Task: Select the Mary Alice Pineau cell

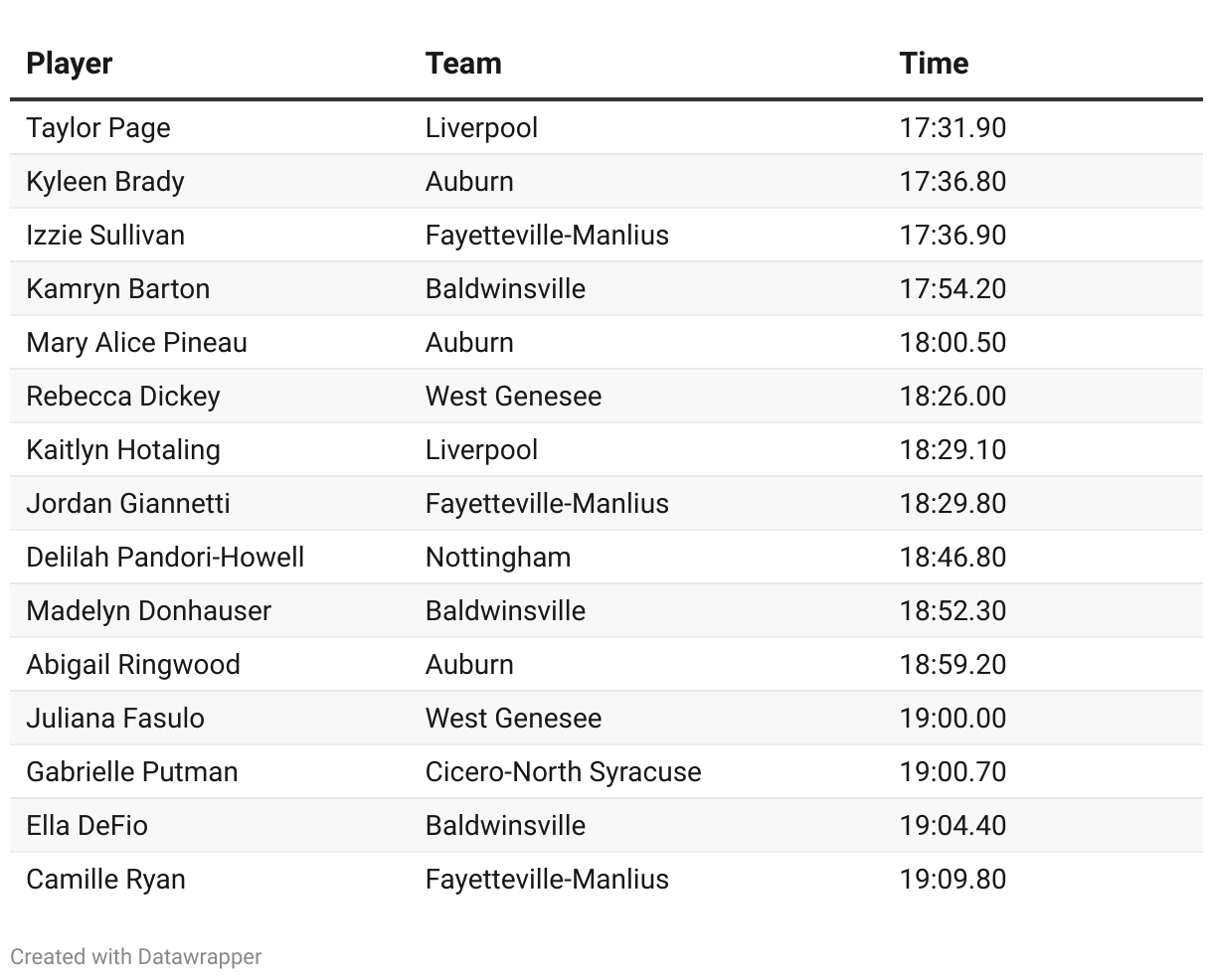Action: point(137,343)
